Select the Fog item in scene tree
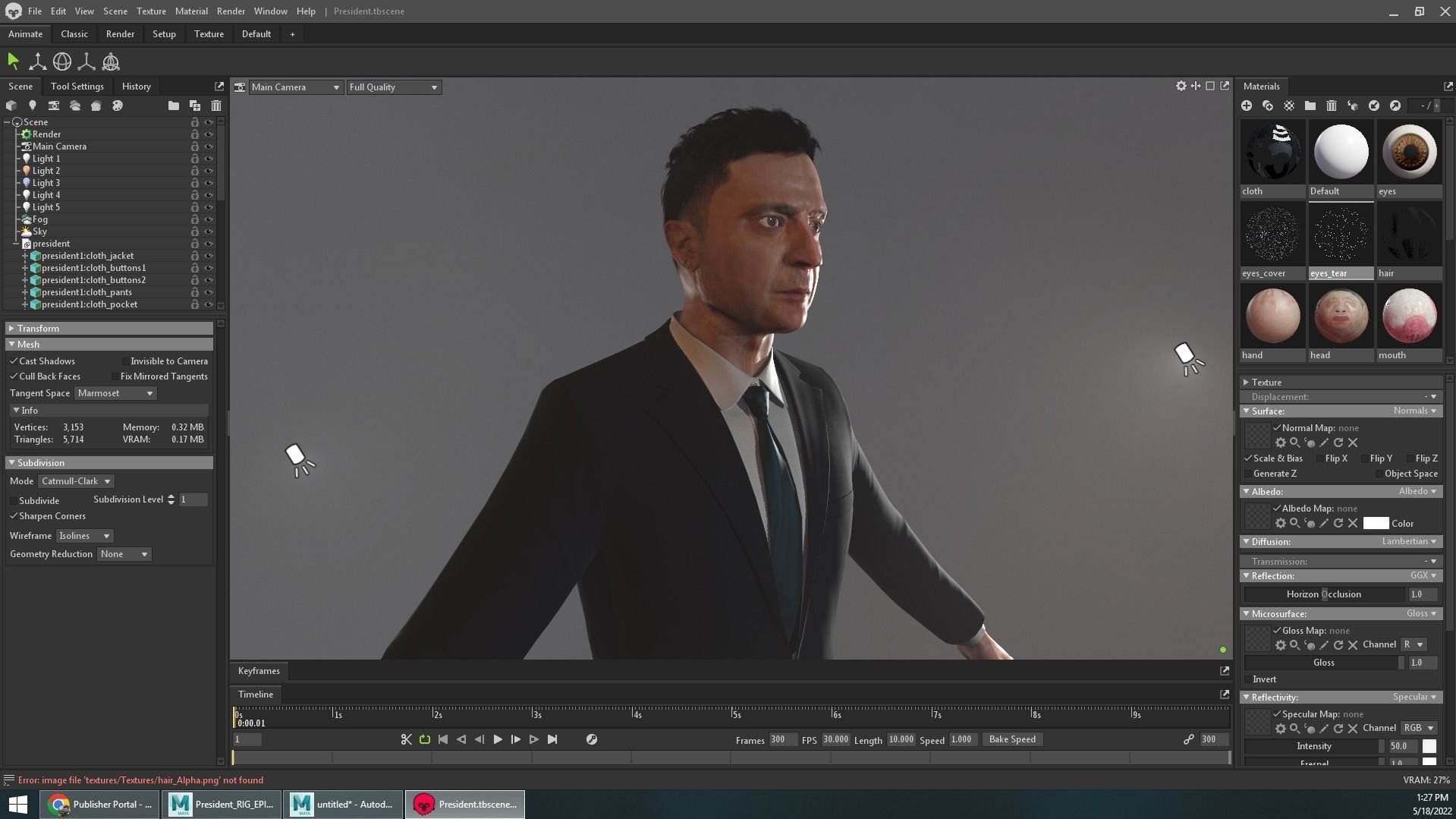This screenshot has width=1456, height=819. click(39, 219)
